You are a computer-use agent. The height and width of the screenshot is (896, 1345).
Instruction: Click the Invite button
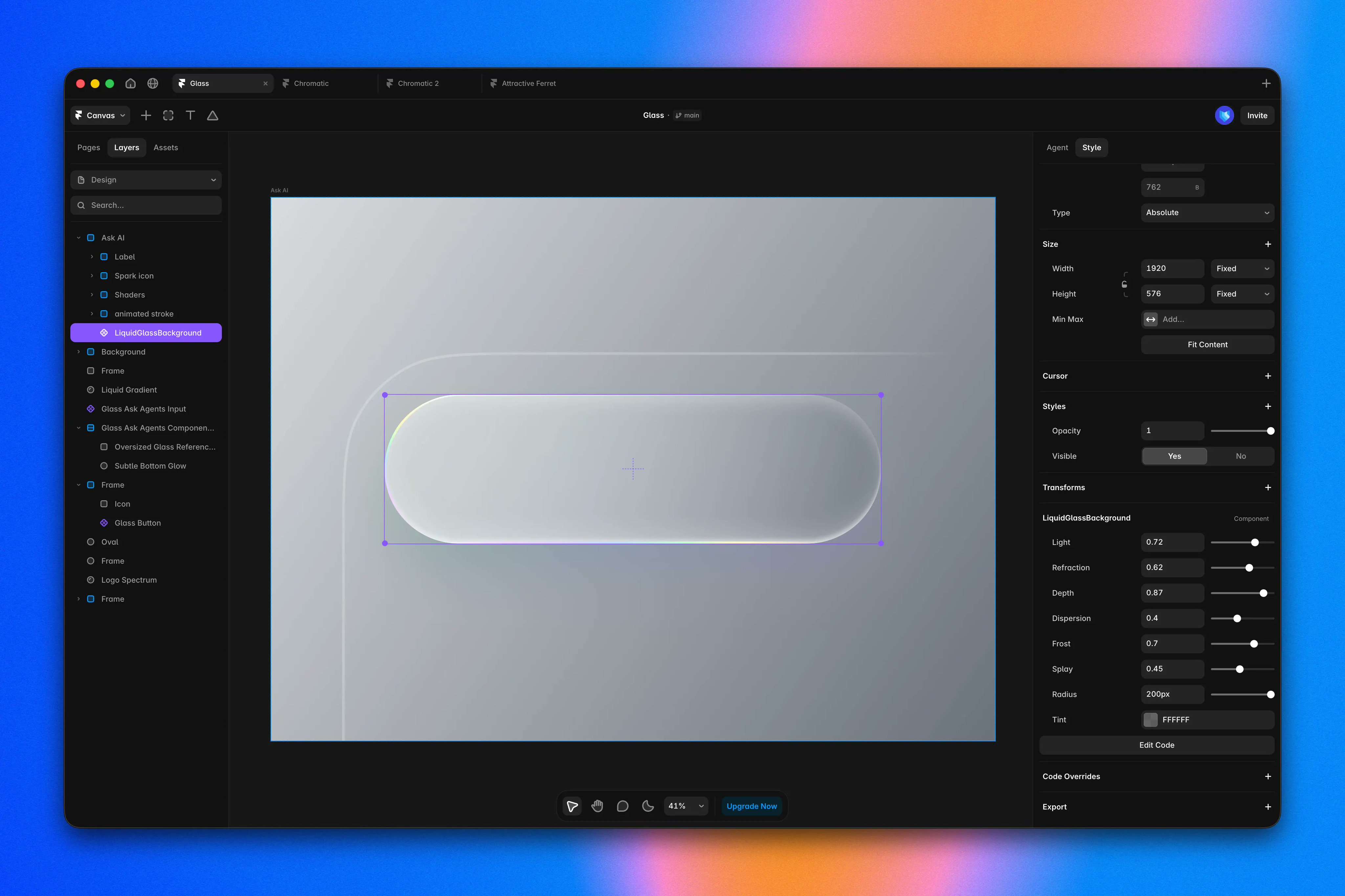pyautogui.click(x=1257, y=116)
